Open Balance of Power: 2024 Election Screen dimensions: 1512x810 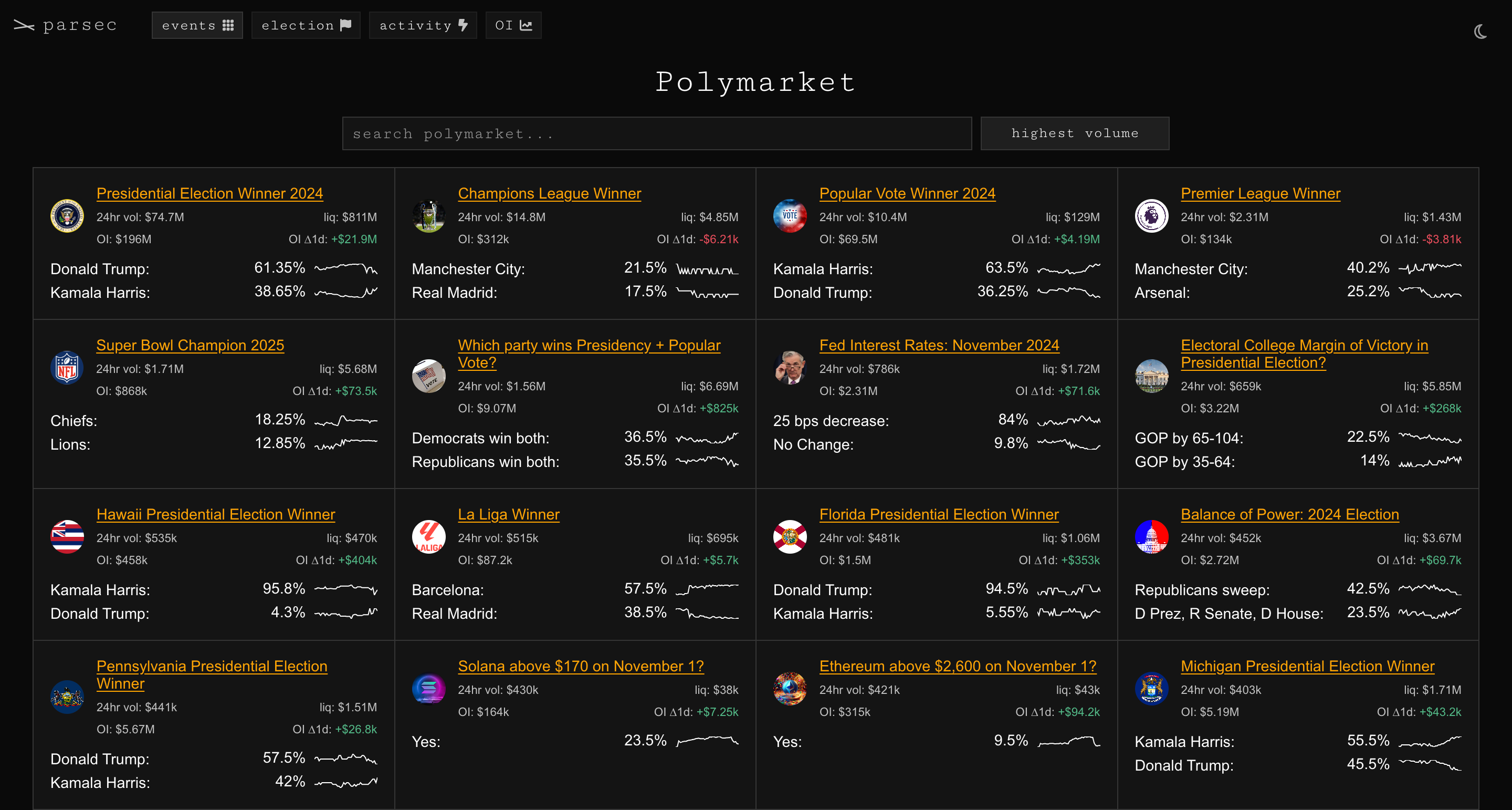[1289, 514]
